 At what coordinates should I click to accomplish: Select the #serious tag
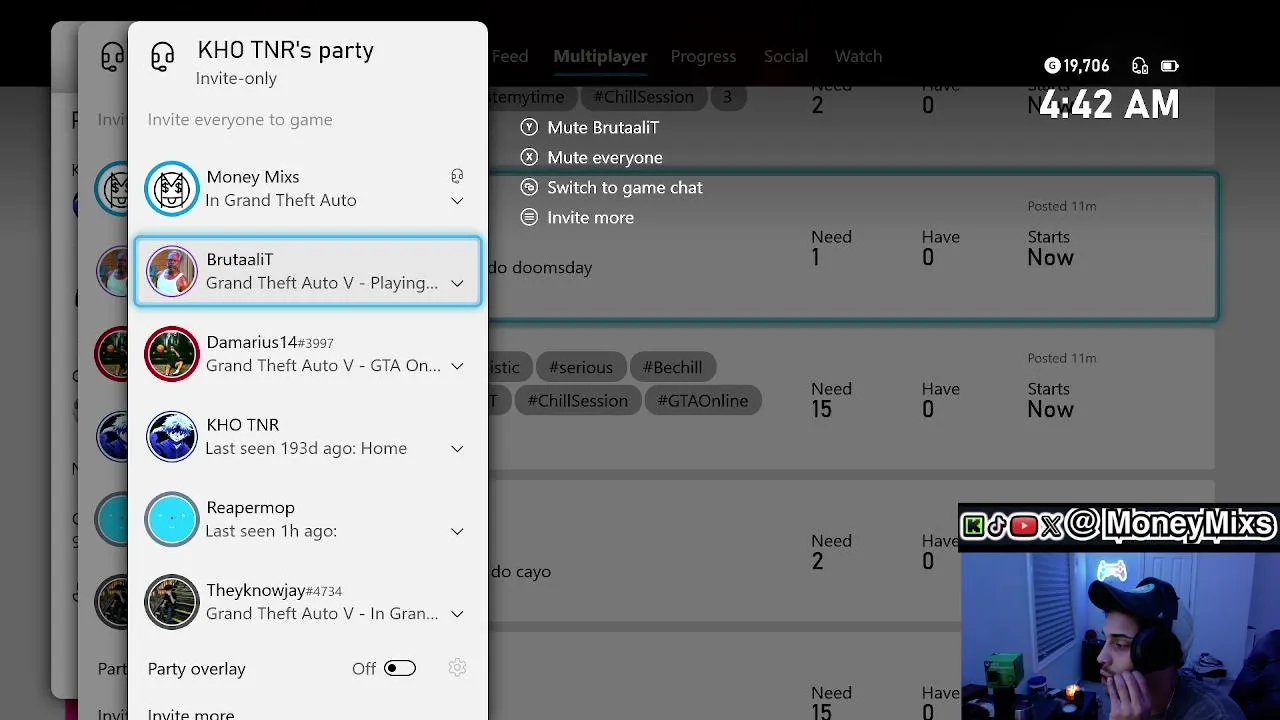coord(581,367)
